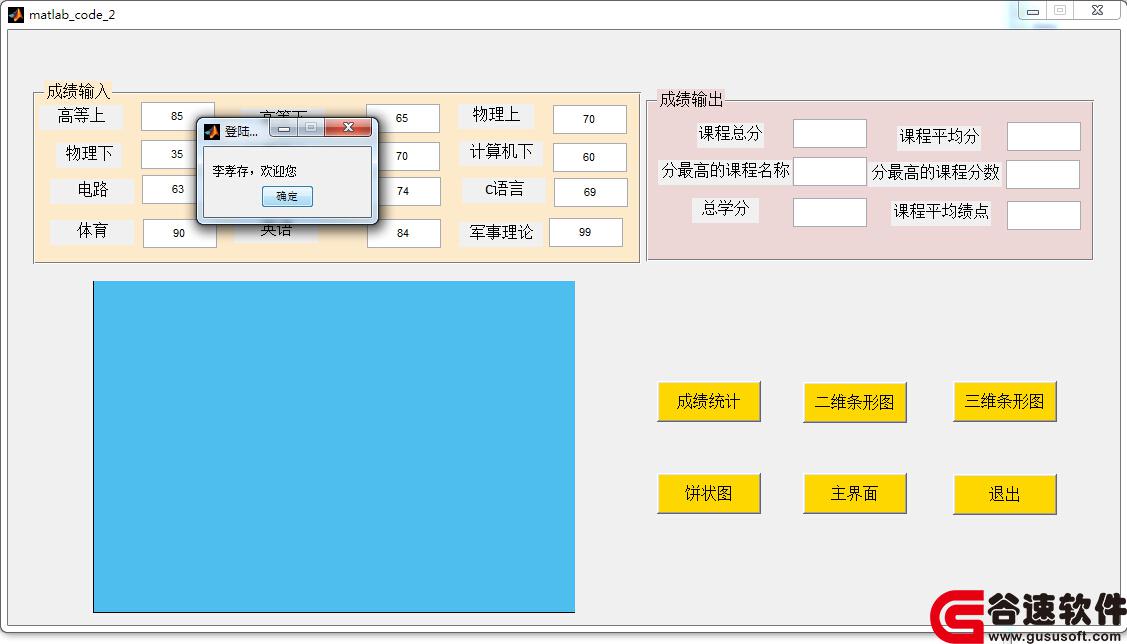Open the 二维条形图 chart

855,402
